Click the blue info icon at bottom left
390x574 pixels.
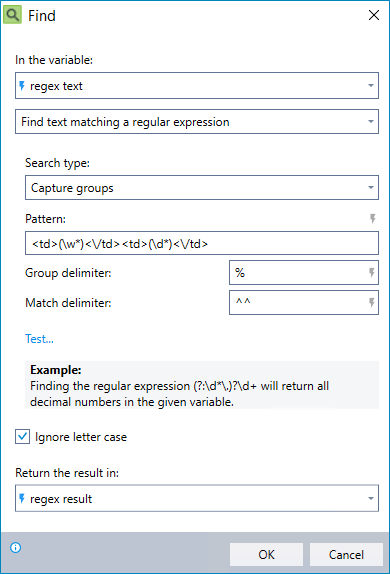point(15,548)
